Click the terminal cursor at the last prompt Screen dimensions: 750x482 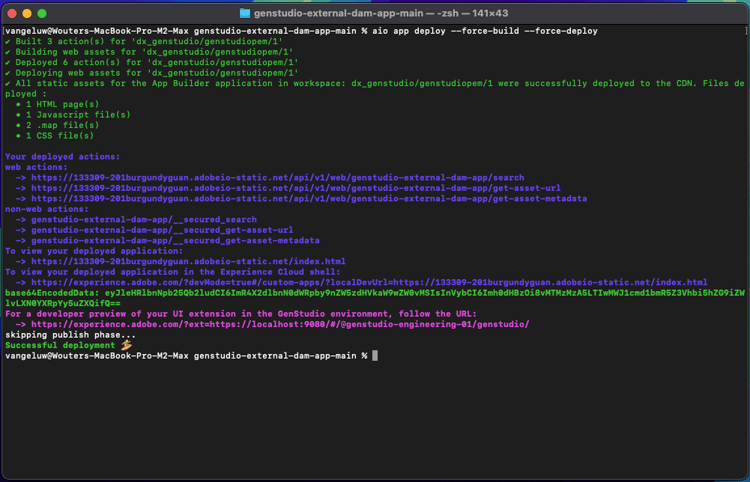pyautogui.click(x=375, y=356)
